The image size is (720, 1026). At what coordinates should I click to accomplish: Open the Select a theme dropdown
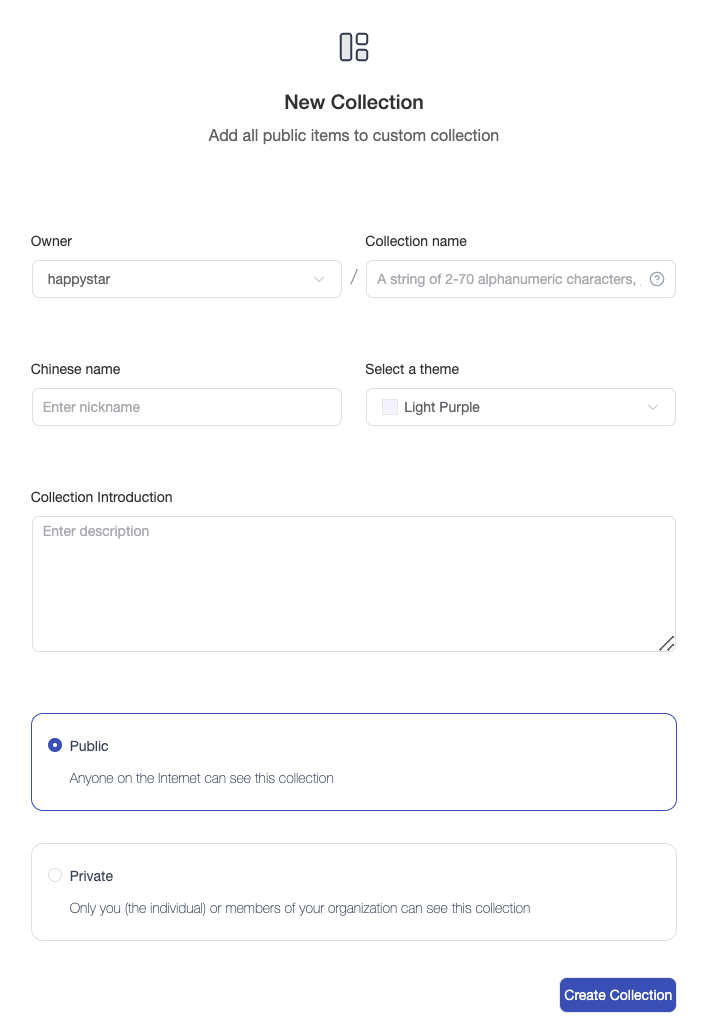coord(520,407)
